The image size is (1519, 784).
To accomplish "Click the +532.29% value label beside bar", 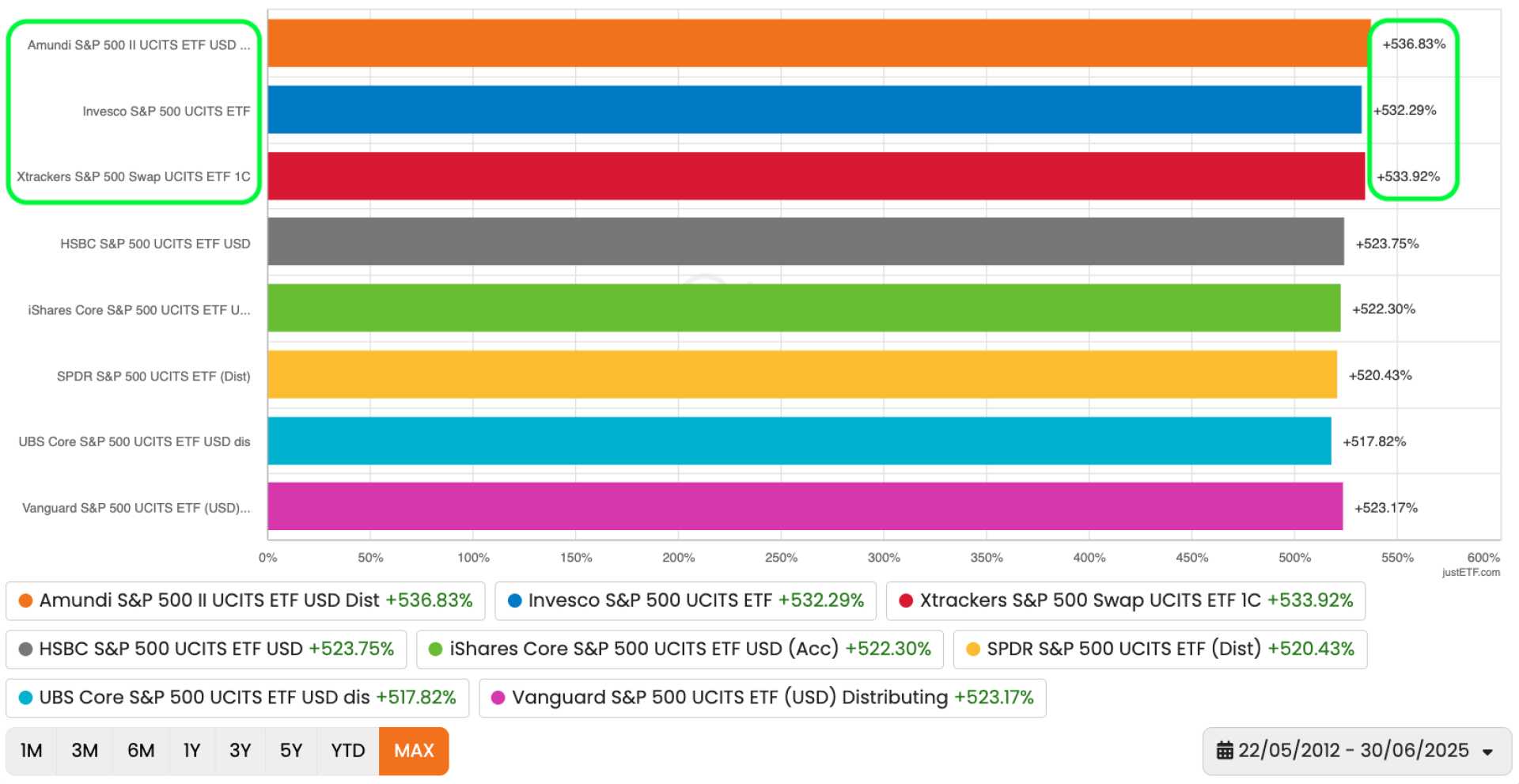I will point(1404,111).
